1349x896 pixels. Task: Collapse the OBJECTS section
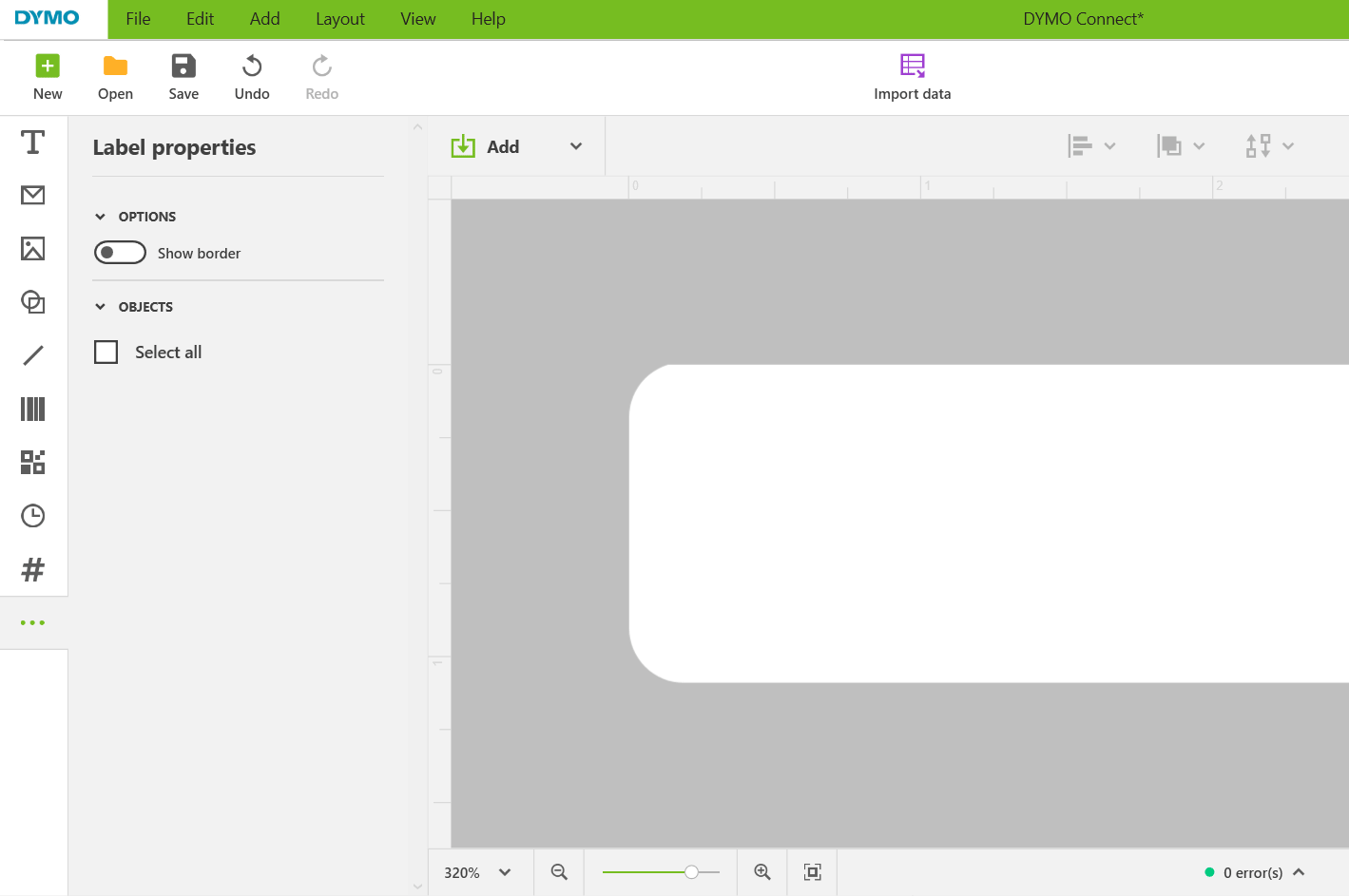[x=101, y=307]
